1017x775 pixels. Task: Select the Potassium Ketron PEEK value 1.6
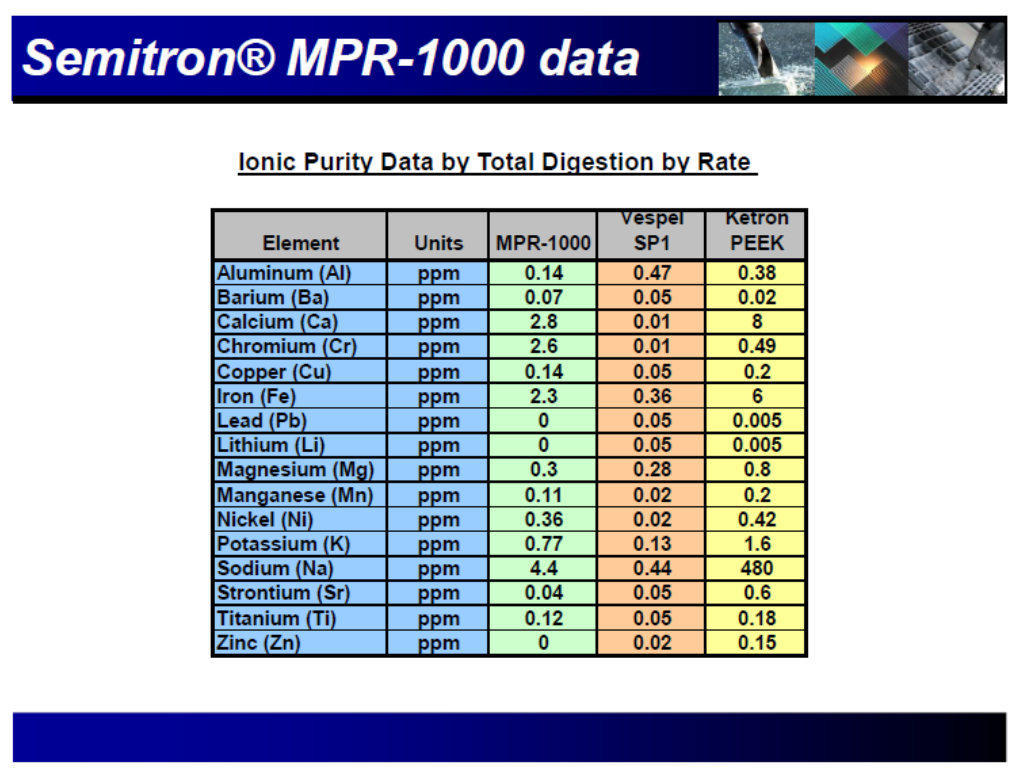click(x=756, y=544)
